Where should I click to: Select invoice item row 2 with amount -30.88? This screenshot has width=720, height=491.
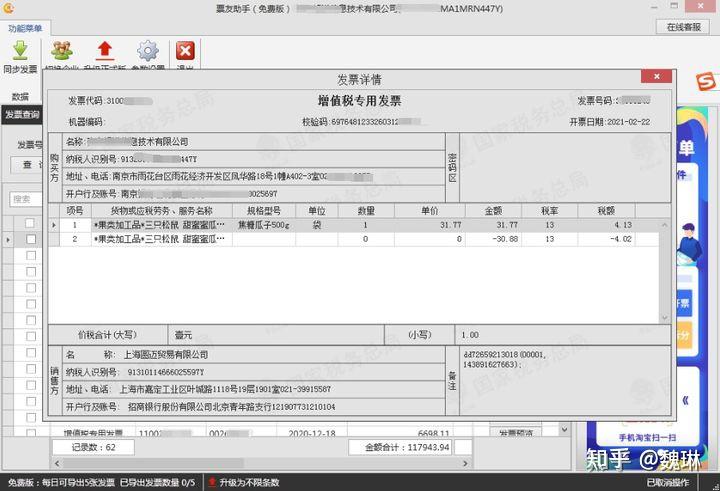[354, 239]
